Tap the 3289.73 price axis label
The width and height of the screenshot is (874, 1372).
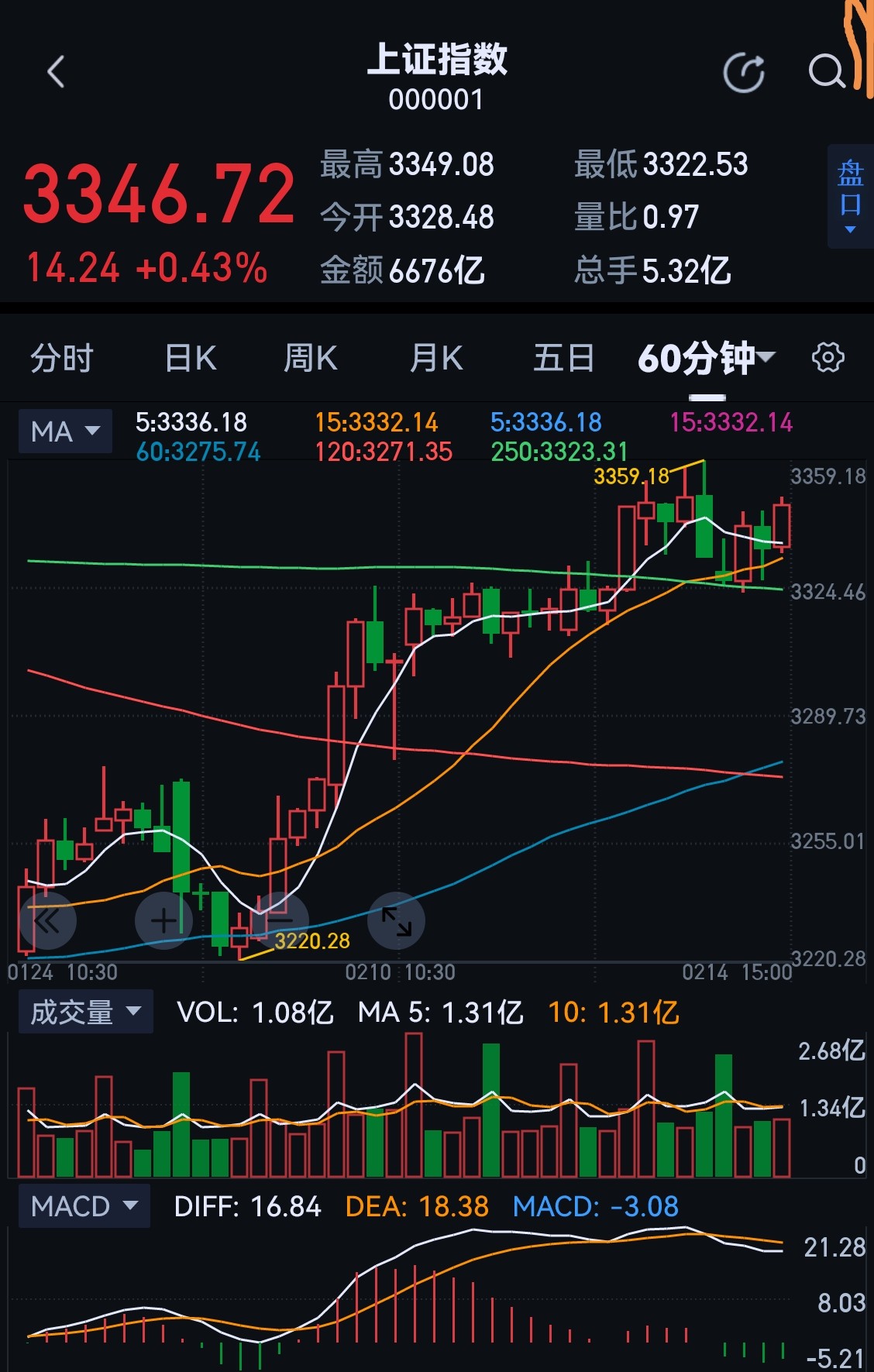click(x=828, y=717)
